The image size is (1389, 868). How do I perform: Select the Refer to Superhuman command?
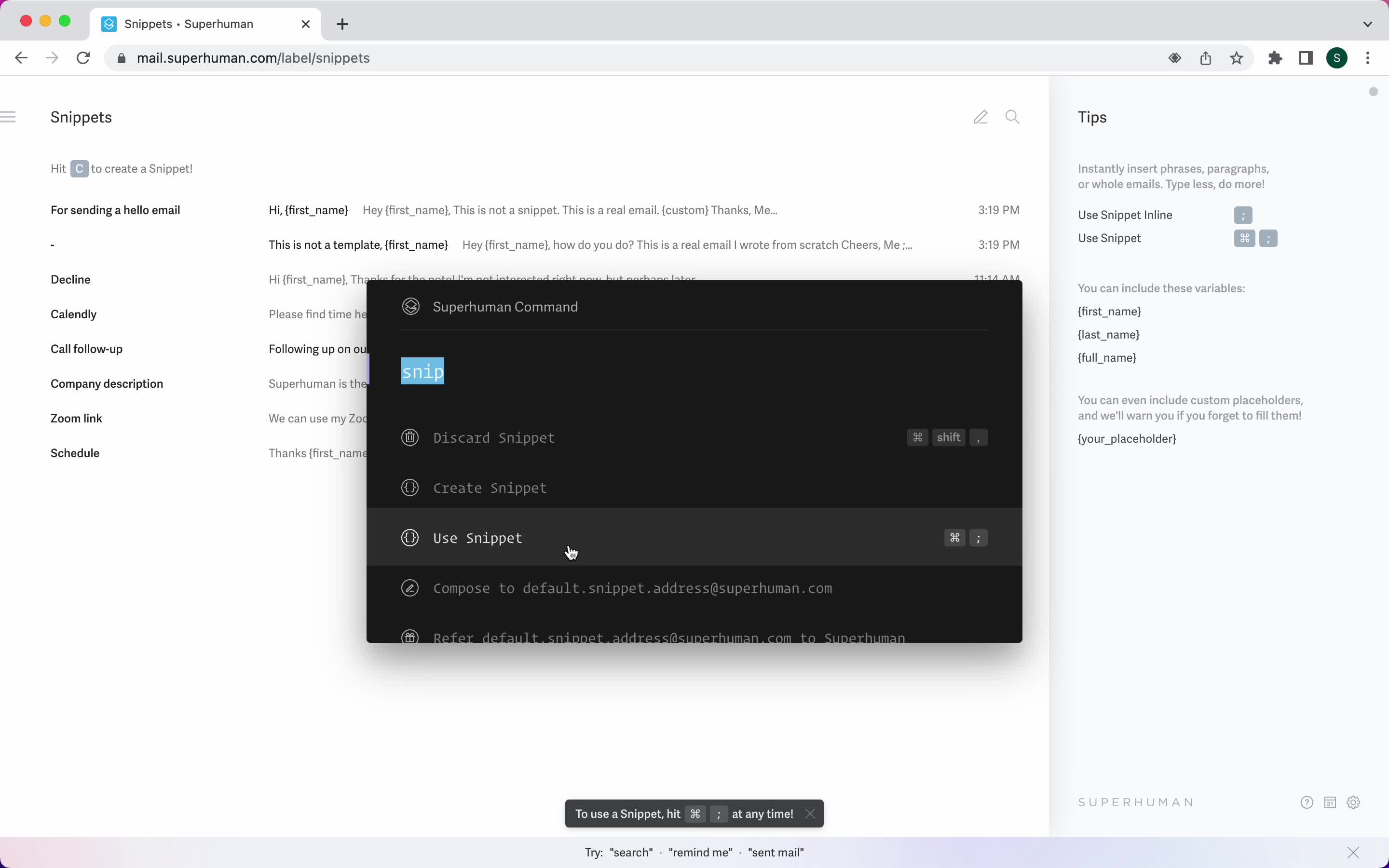point(694,632)
